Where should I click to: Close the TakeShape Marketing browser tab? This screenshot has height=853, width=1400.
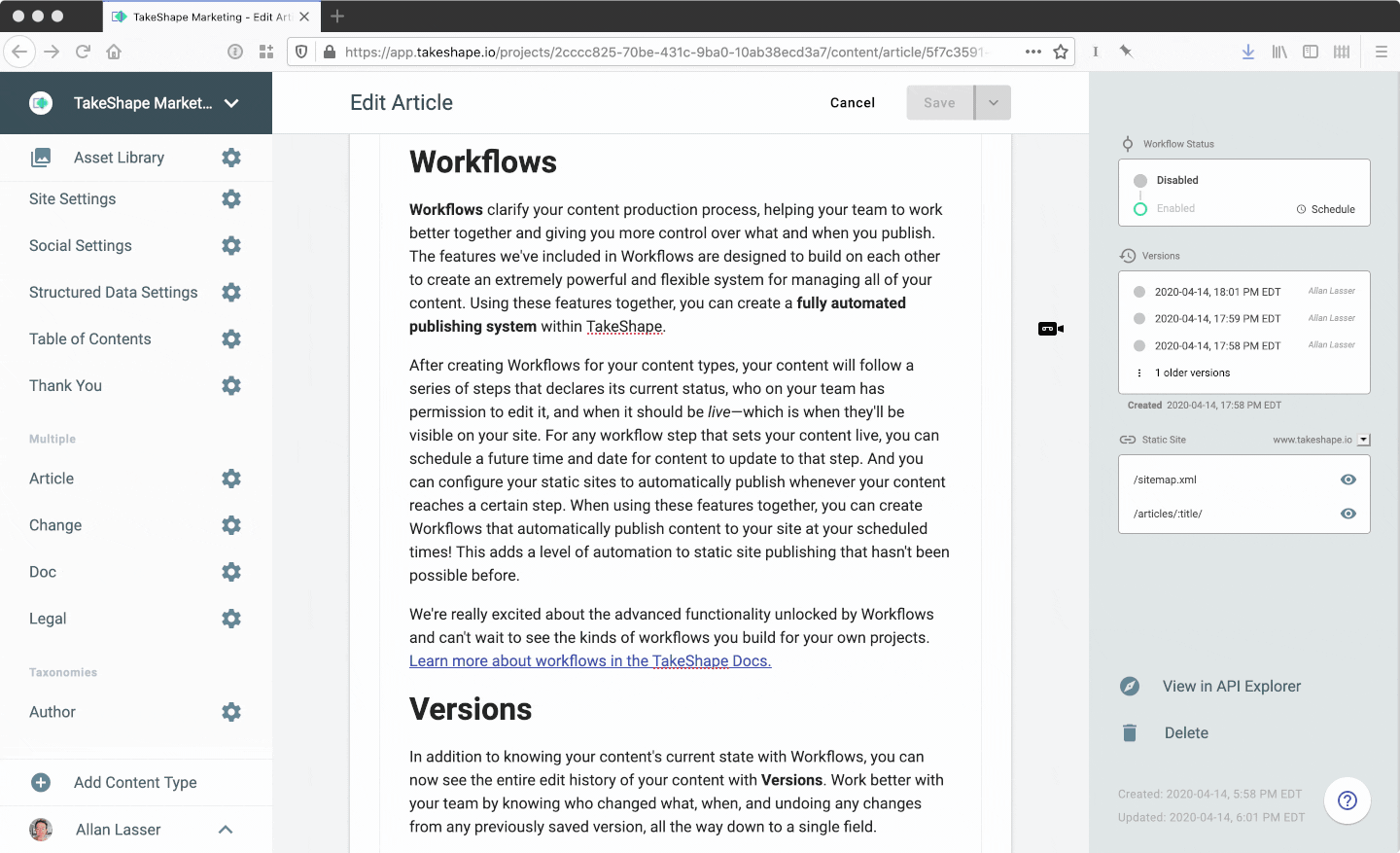click(304, 17)
